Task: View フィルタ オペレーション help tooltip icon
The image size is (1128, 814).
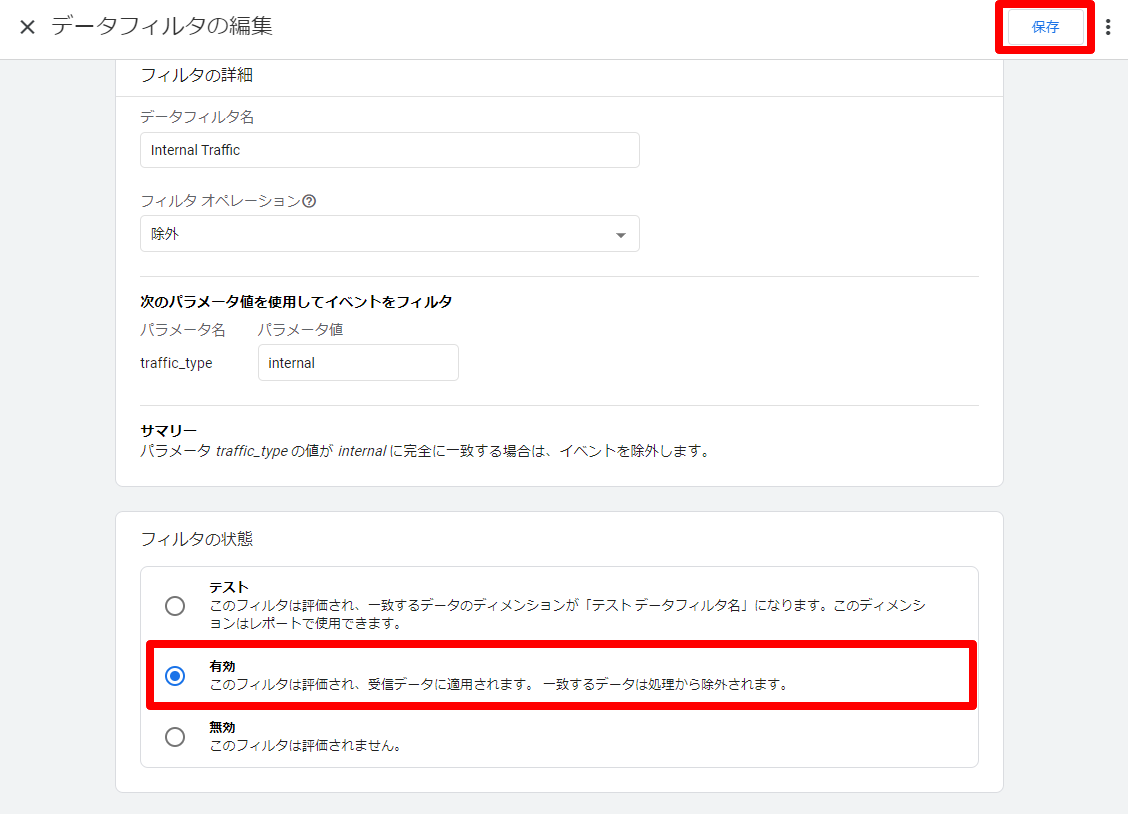Action: [x=309, y=201]
